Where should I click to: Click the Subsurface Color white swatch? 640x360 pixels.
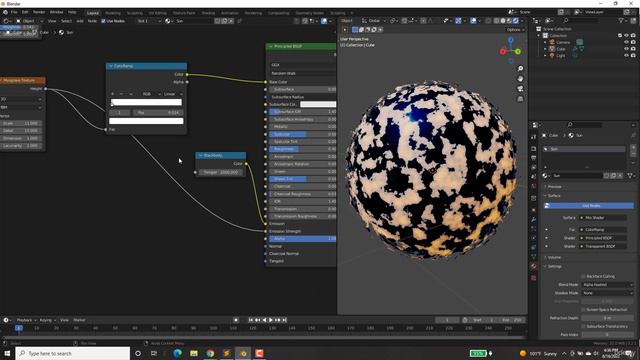(318, 104)
